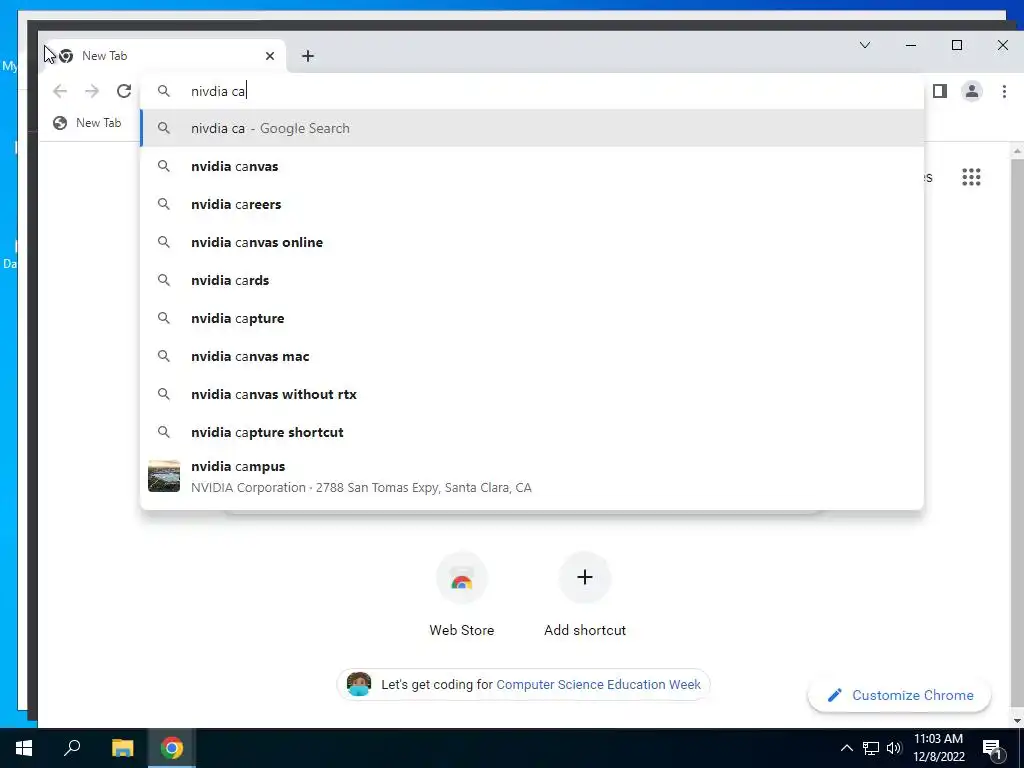Select the 'nvidia capture' suggestion

(x=532, y=318)
